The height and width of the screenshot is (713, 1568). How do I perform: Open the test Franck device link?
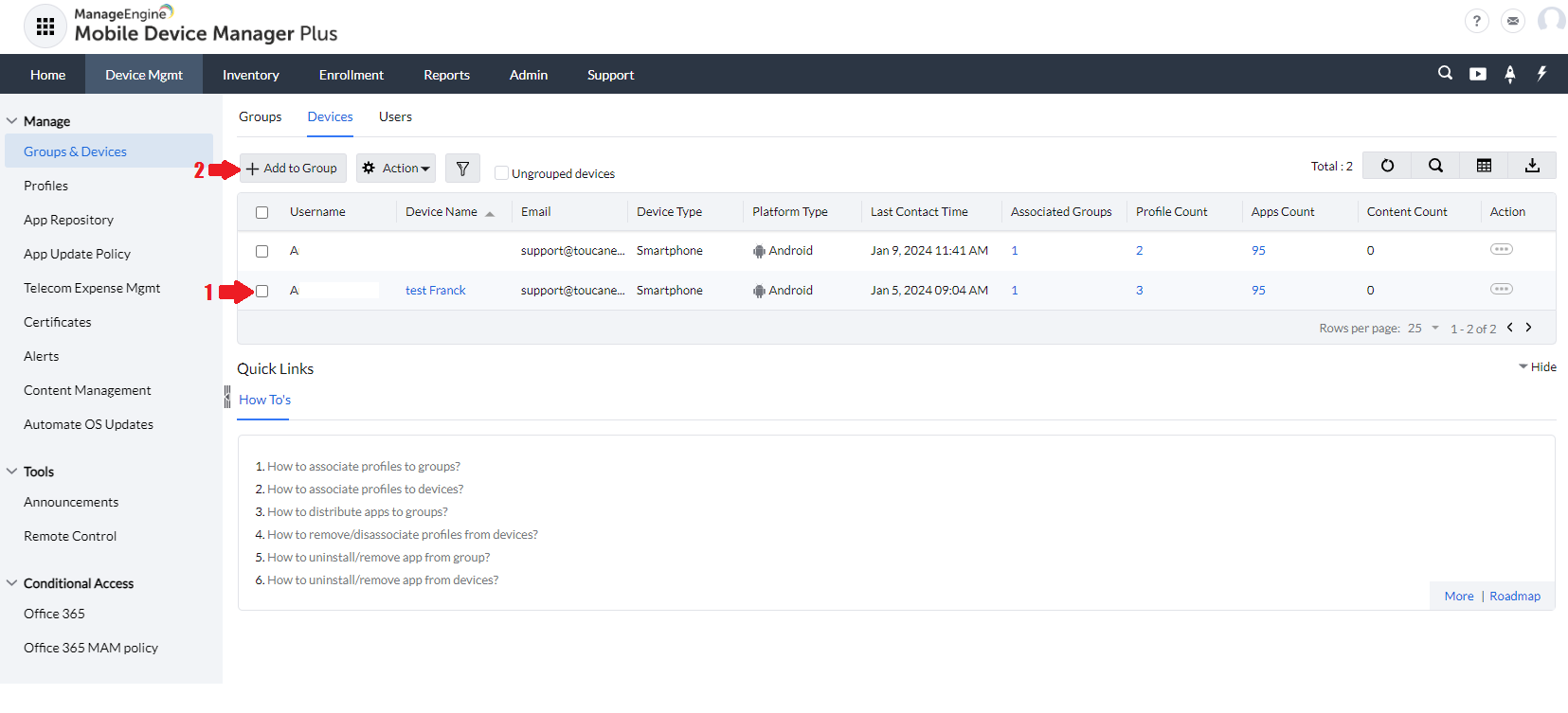pyautogui.click(x=436, y=291)
